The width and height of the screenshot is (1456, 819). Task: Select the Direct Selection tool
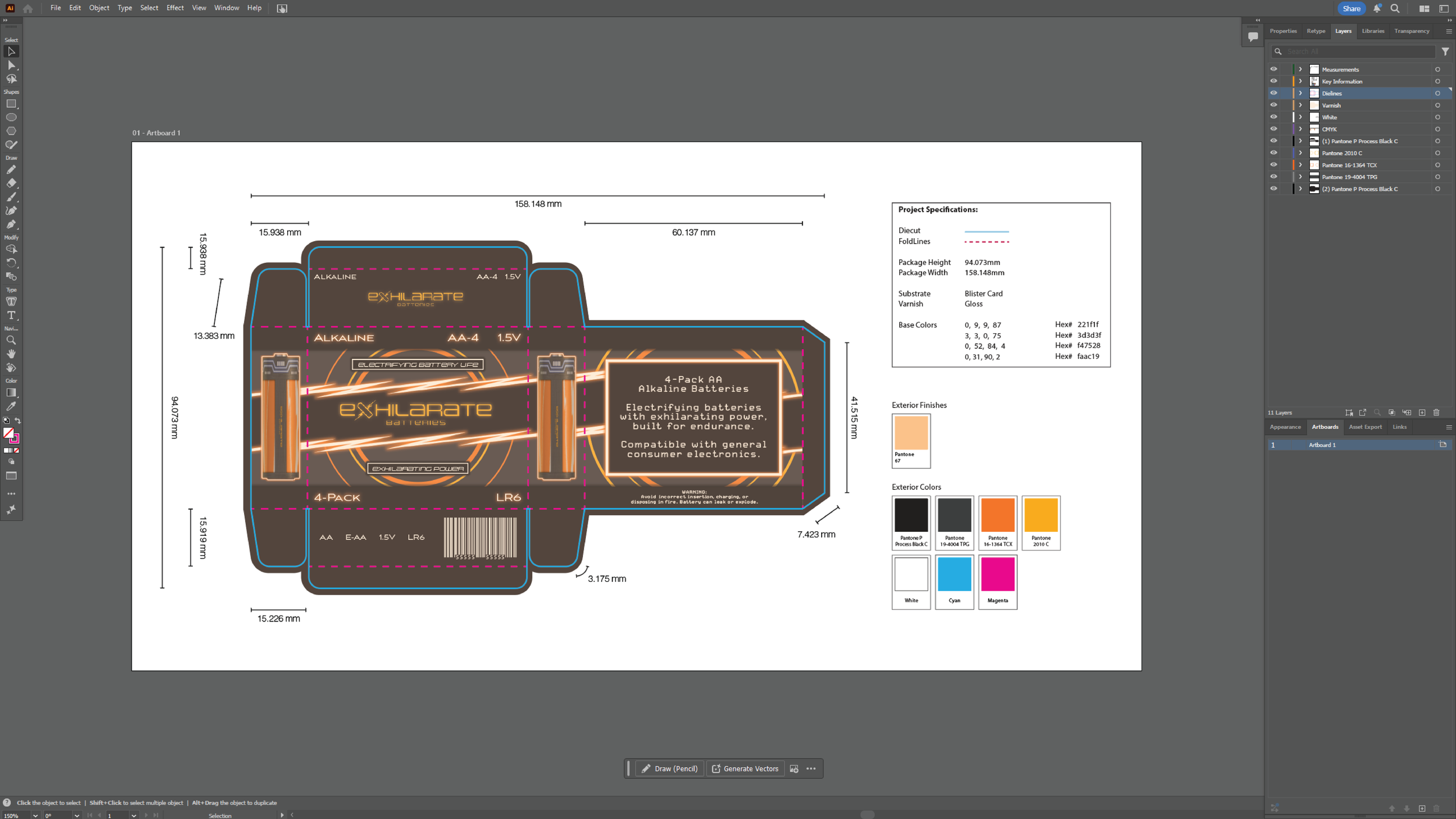[x=11, y=65]
